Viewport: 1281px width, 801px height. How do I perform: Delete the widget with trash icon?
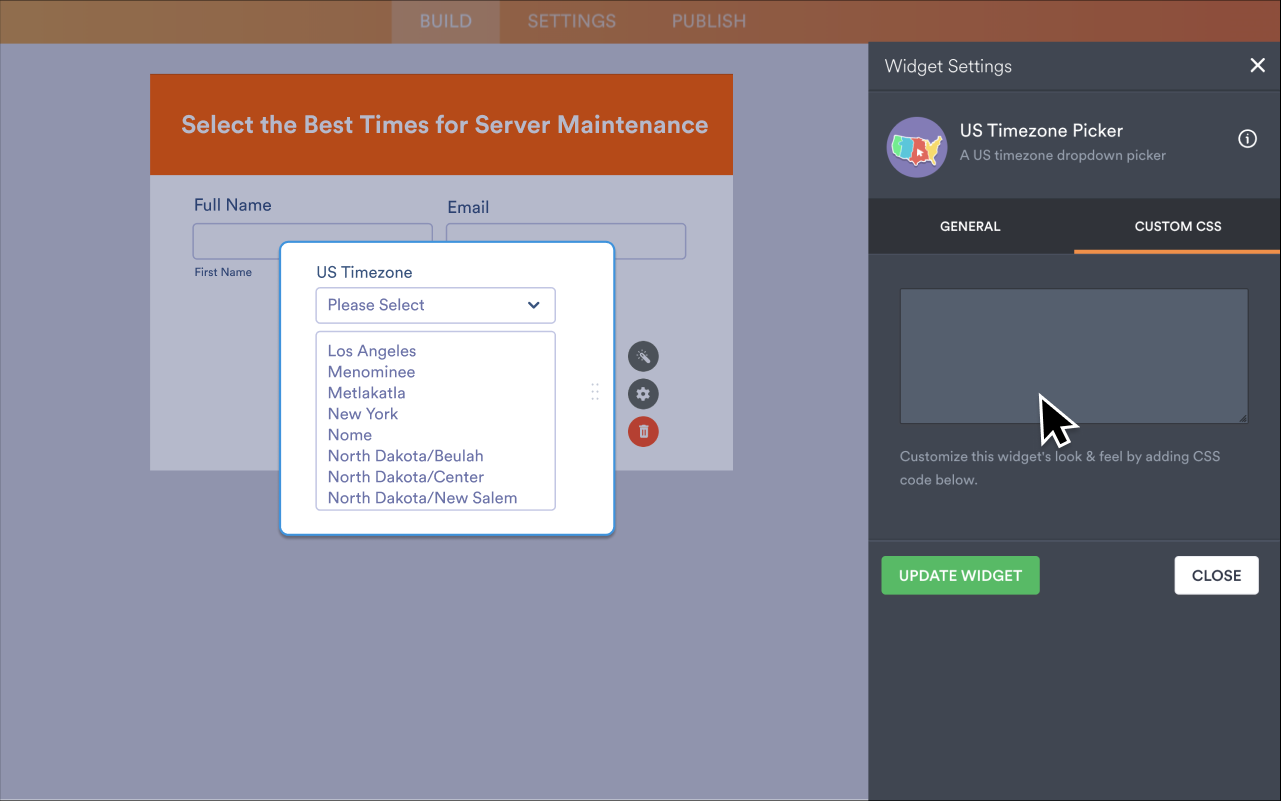point(643,432)
